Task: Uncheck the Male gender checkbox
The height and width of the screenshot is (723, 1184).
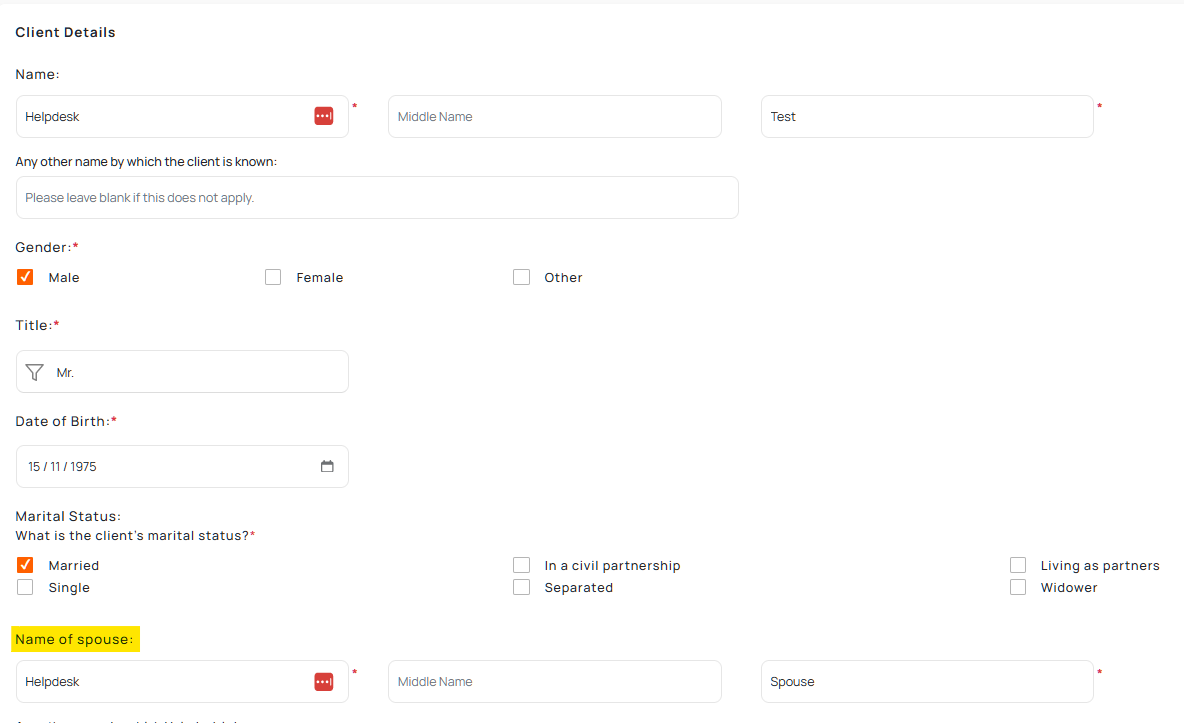Action: [x=25, y=277]
